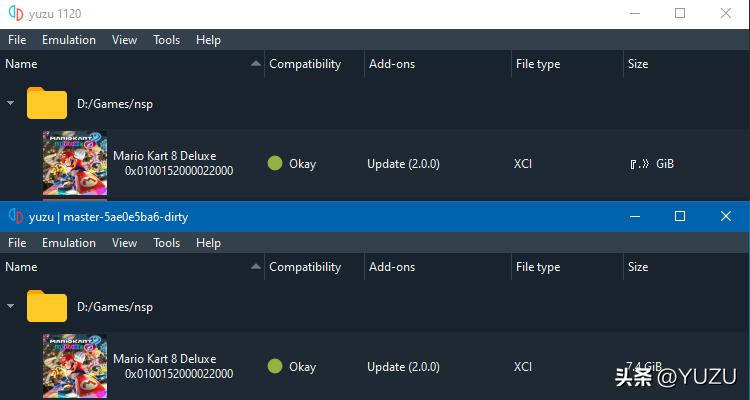
Task: Sort by Compatibility column in top window
Action: point(305,64)
